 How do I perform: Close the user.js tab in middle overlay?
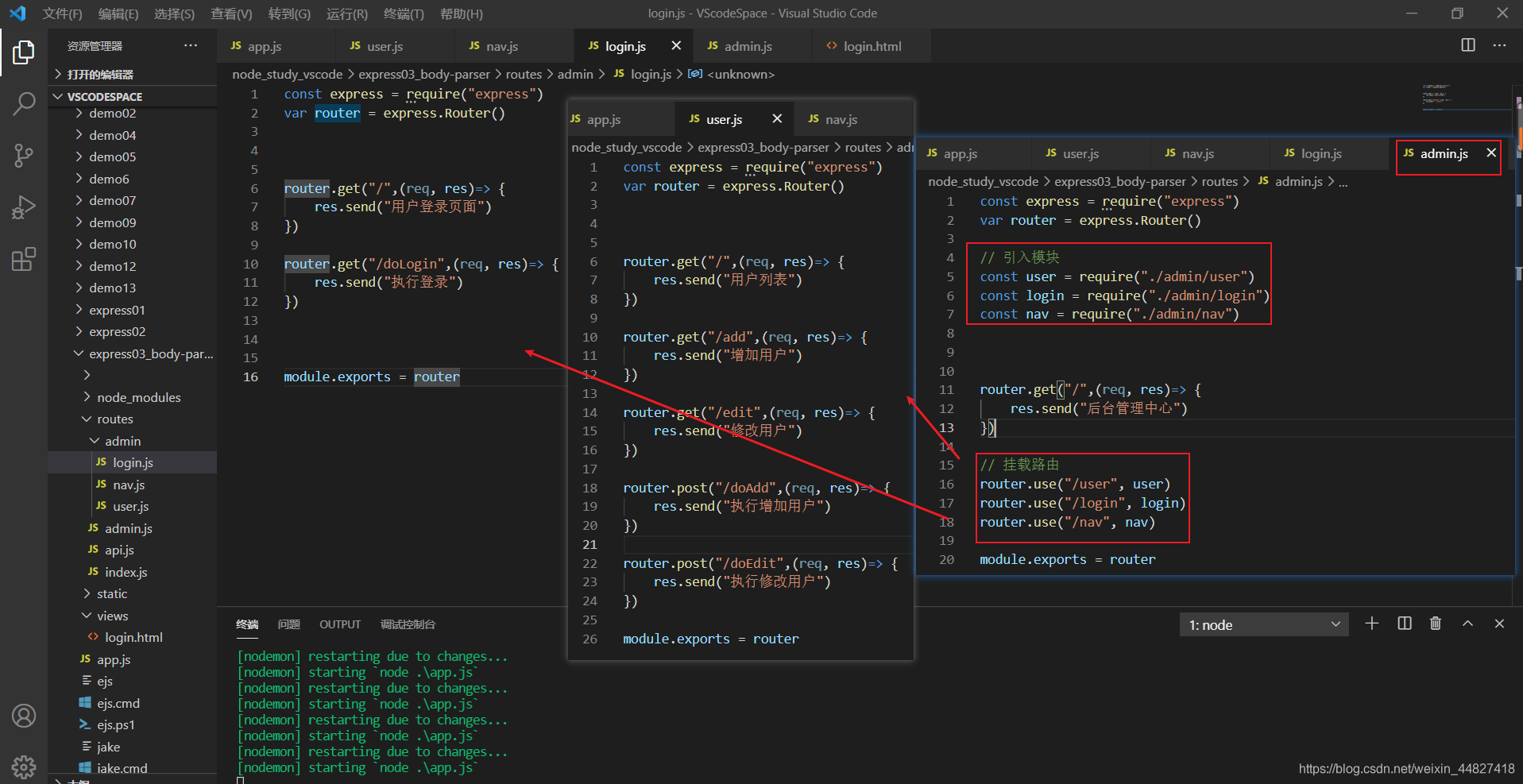point(777,118)
